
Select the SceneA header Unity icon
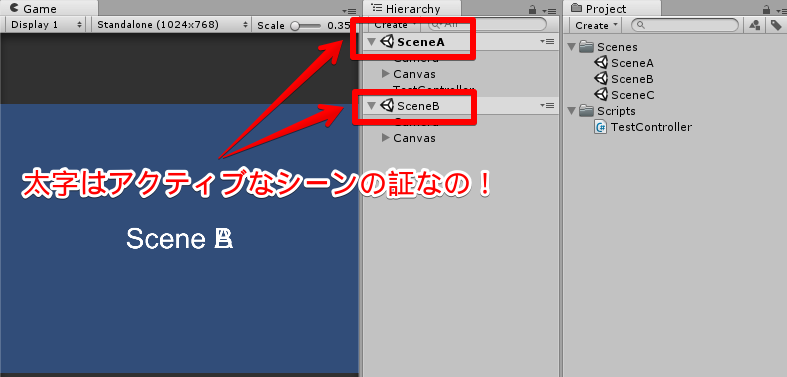click(387, 42)
